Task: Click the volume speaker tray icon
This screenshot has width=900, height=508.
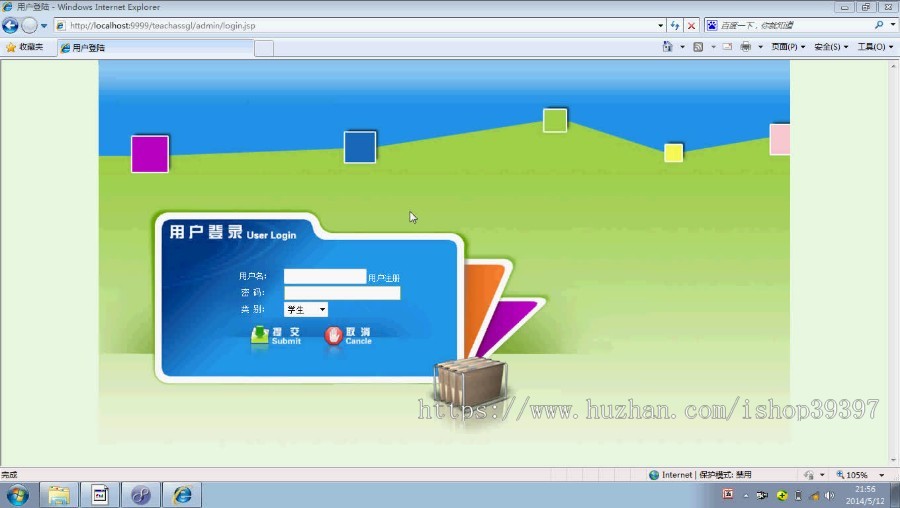Action: click(x=829, y=495)
